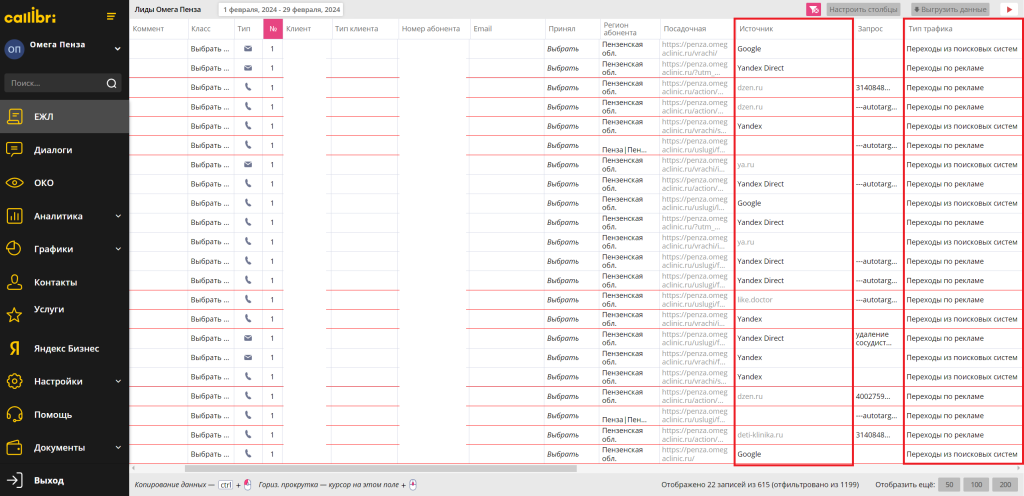Sort by the № column header
1024x496 pixels.
coord(272,29)
